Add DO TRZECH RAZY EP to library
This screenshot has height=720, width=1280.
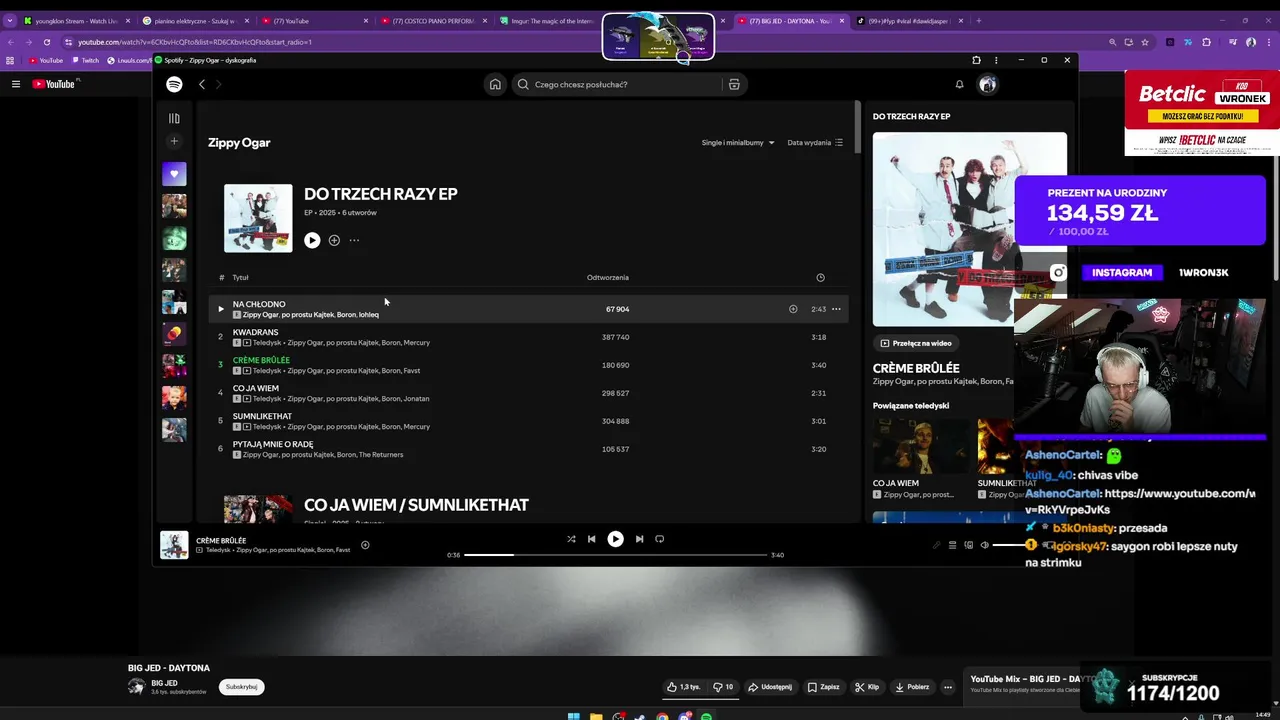pos(334,240)
